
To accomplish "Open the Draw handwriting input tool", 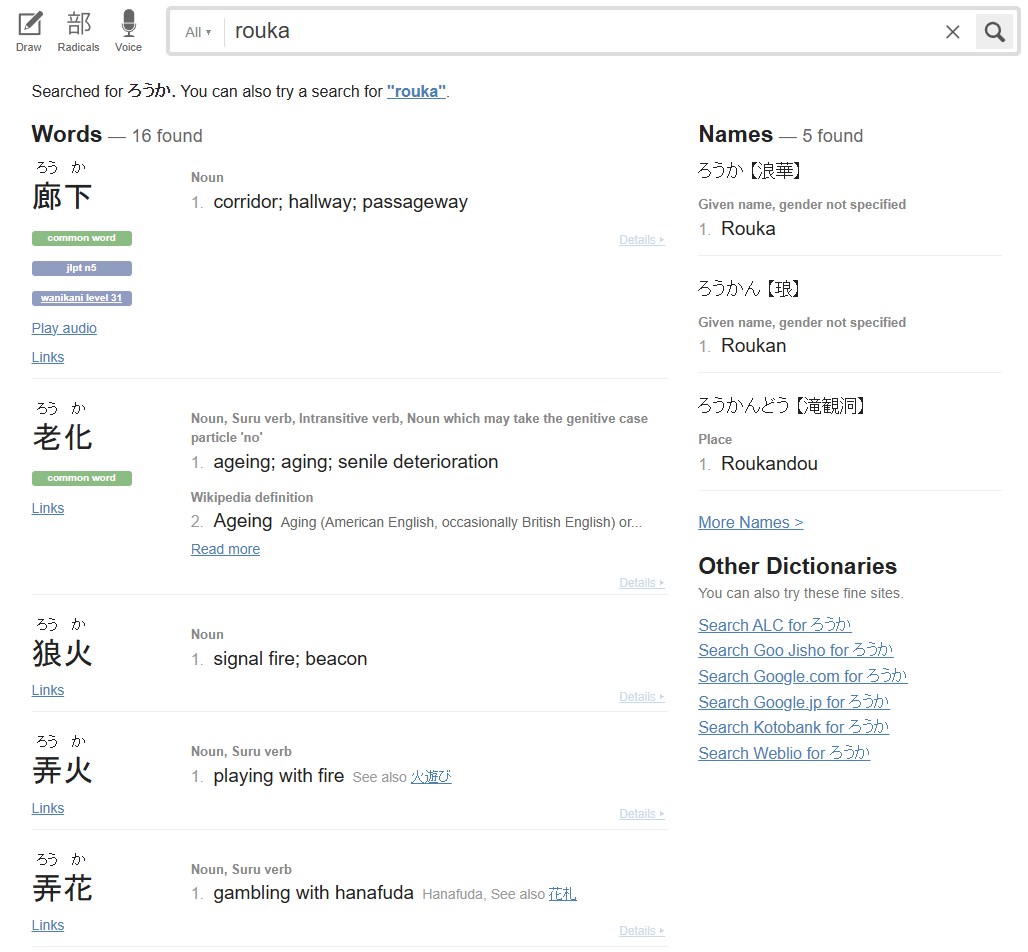I will [29, 31].
